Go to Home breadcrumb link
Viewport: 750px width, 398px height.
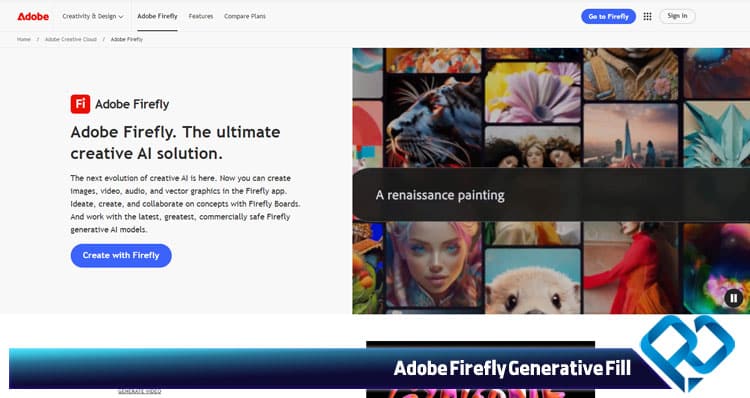(24, 39)
